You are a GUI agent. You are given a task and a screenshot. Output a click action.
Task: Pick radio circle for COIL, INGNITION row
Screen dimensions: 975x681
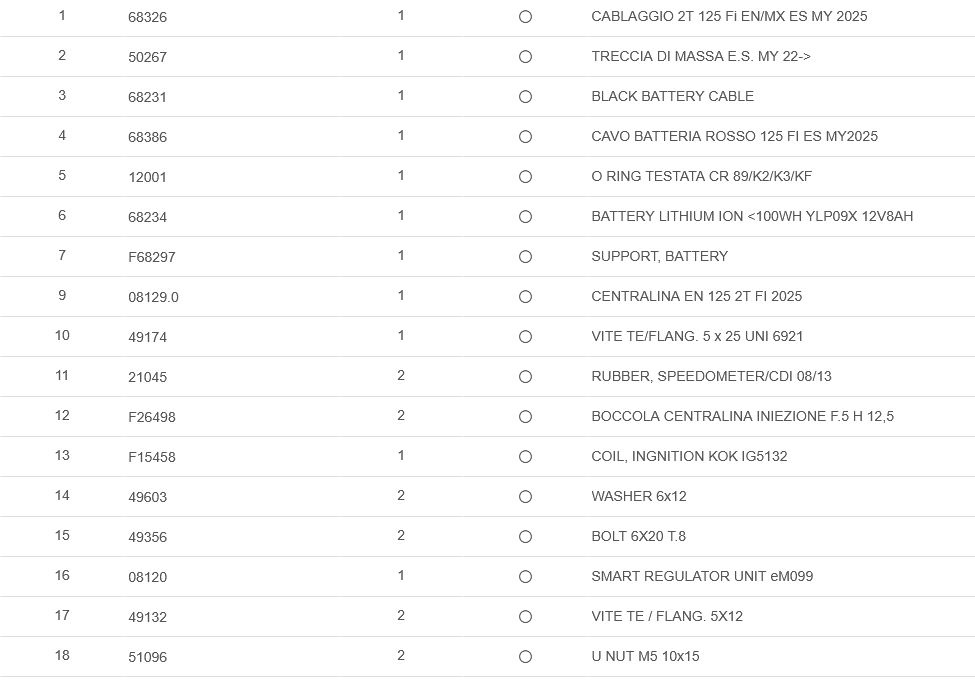tap(525, 457)
